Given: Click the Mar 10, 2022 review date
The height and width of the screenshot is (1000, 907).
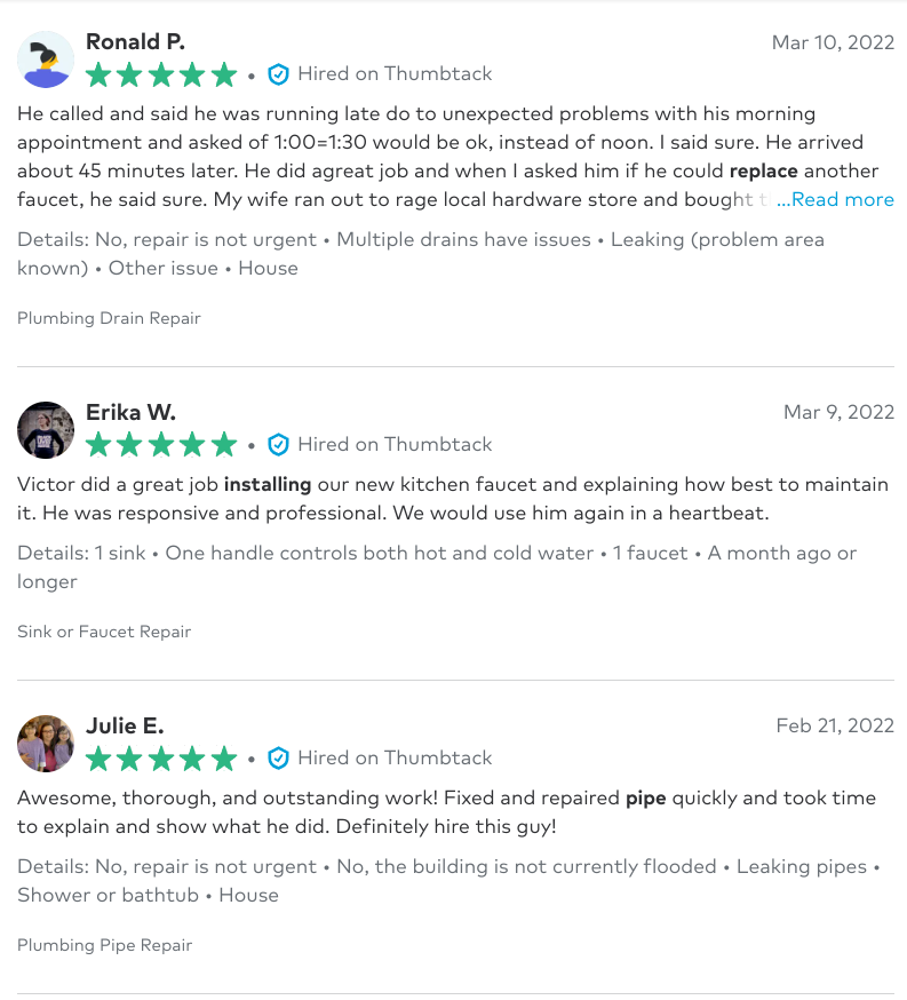Looking at the screenshot, I should coord(832,43).
